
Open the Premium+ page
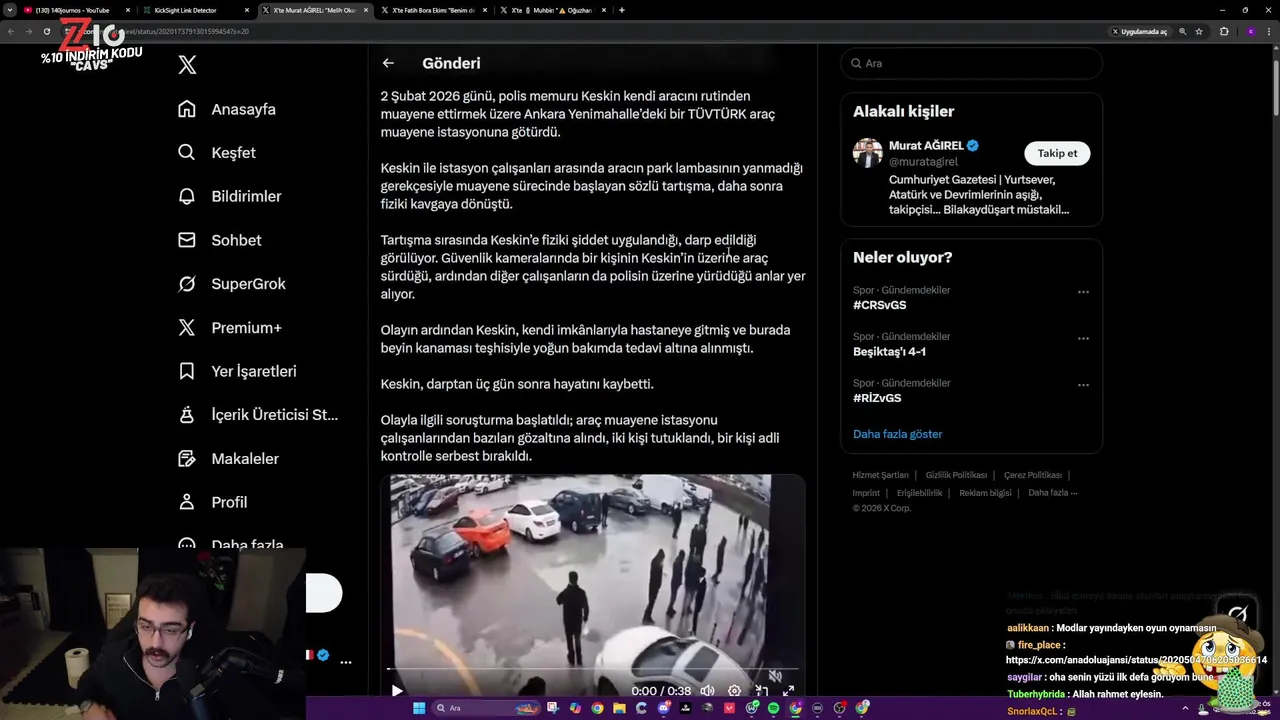229,328
